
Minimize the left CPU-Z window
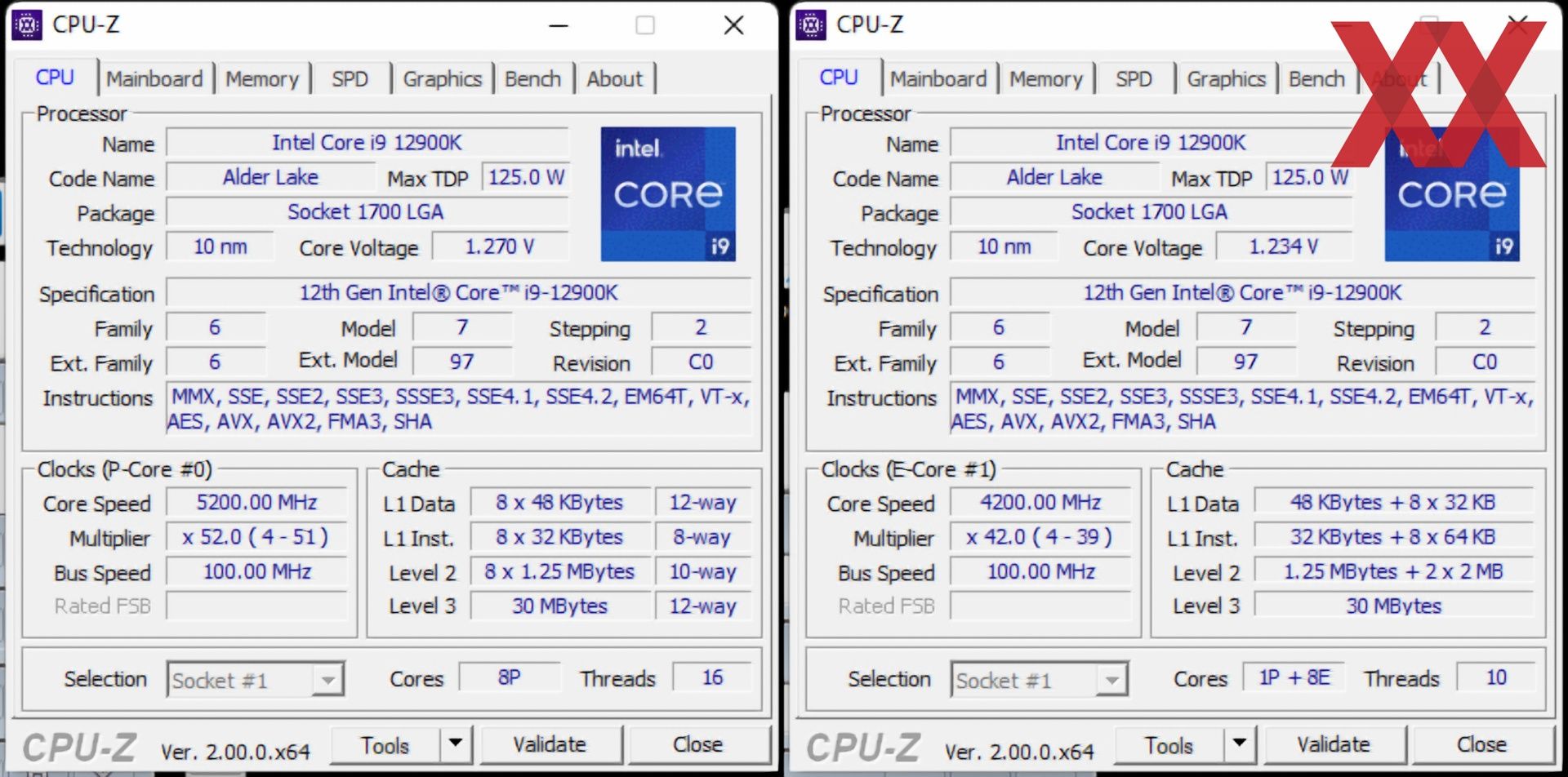pyautogui.click(x=559, y=25)
